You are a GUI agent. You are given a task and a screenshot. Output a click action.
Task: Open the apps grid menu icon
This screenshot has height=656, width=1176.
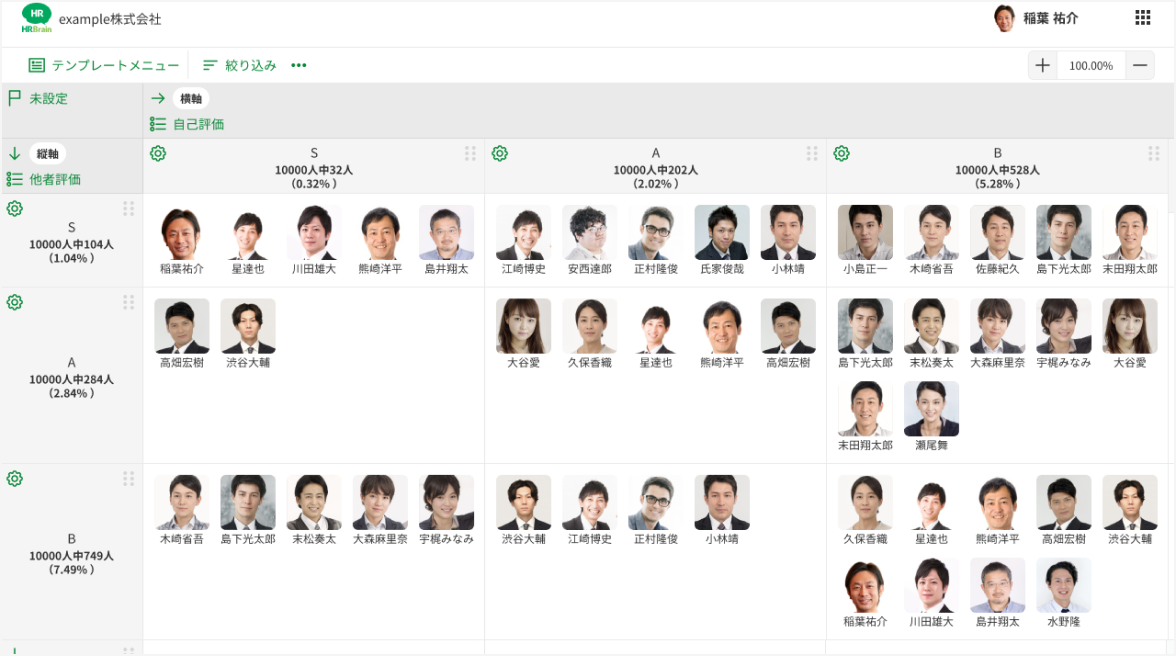coord(1142,18)
